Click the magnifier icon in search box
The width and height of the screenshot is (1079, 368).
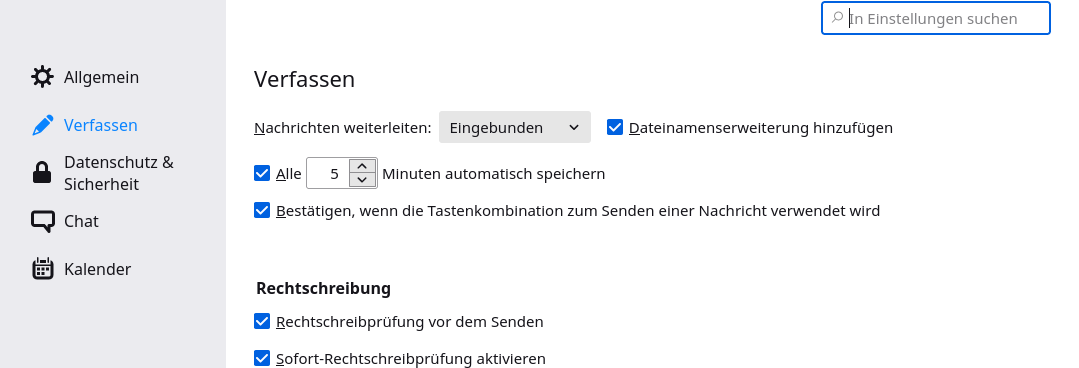[x=837, y=18]
